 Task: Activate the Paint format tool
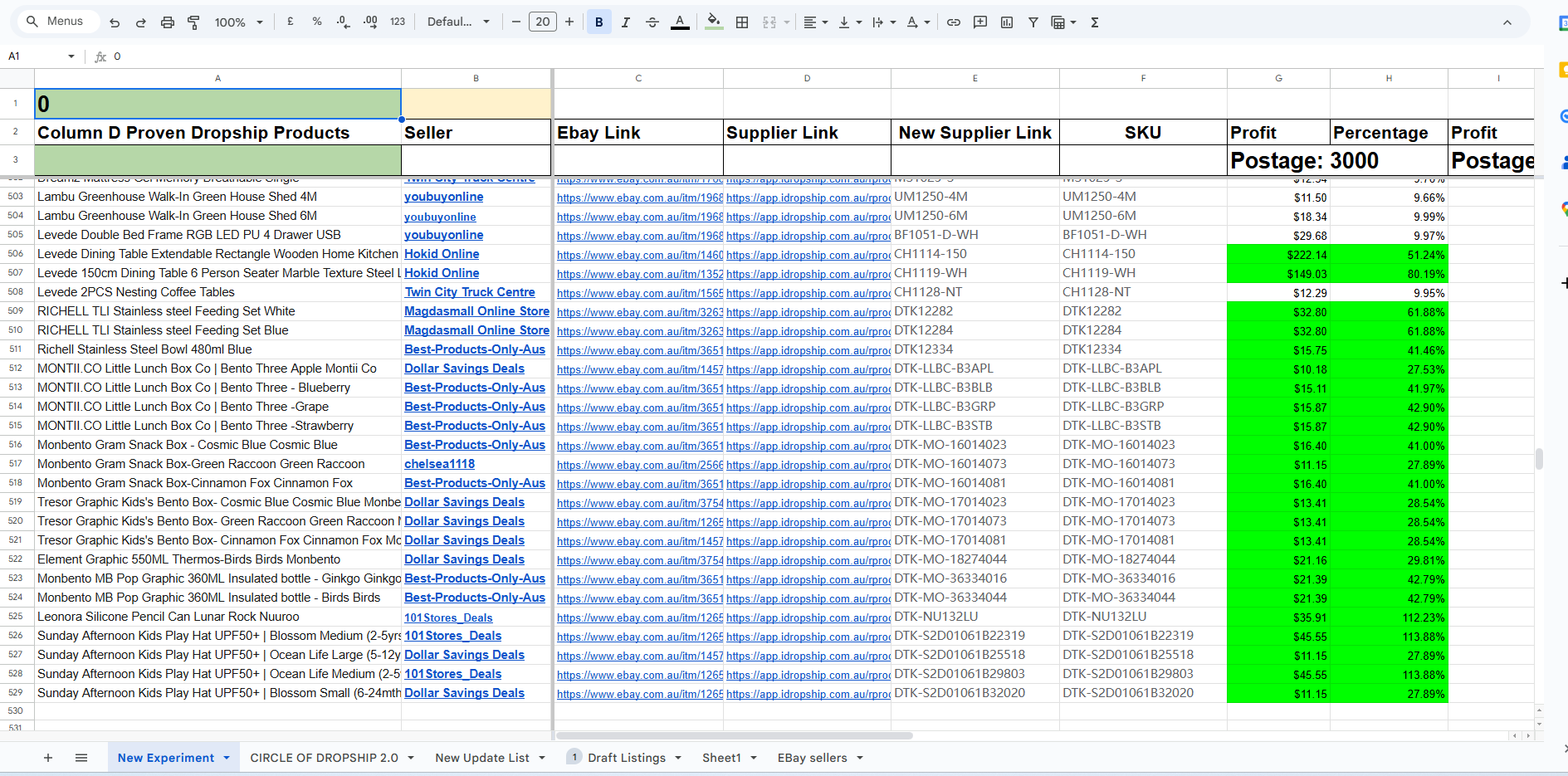coord(193,22)
